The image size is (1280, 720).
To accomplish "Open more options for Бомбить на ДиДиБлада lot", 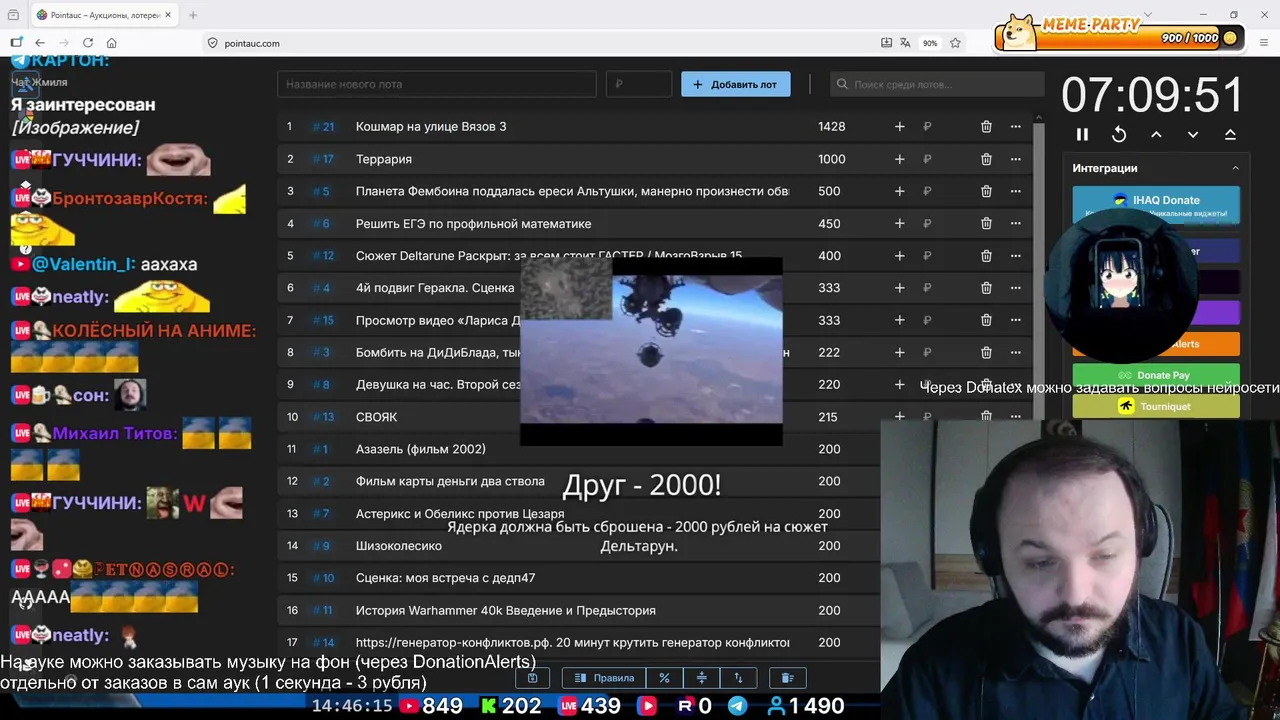I will tap(1016, 352).
